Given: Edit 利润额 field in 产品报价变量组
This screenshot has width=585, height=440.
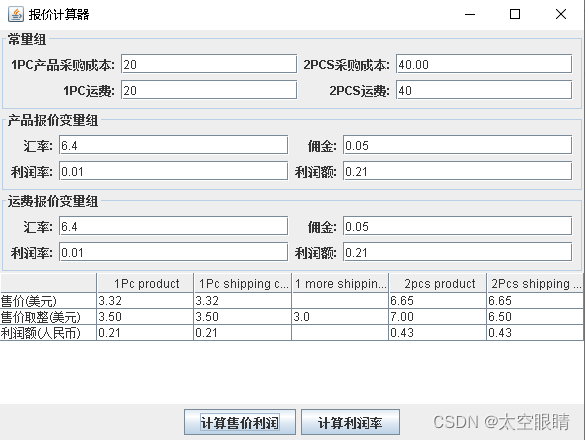Looking at the screenshot, I should click(x=457, y=171).
